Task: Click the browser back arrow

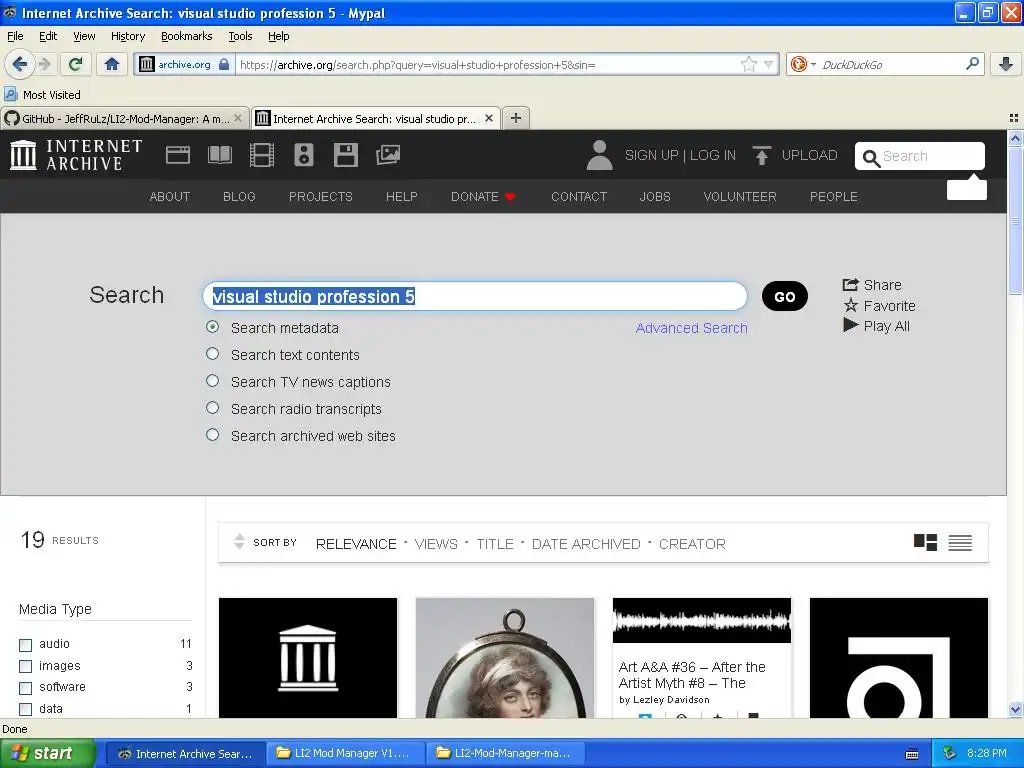Action: (19, 64)
